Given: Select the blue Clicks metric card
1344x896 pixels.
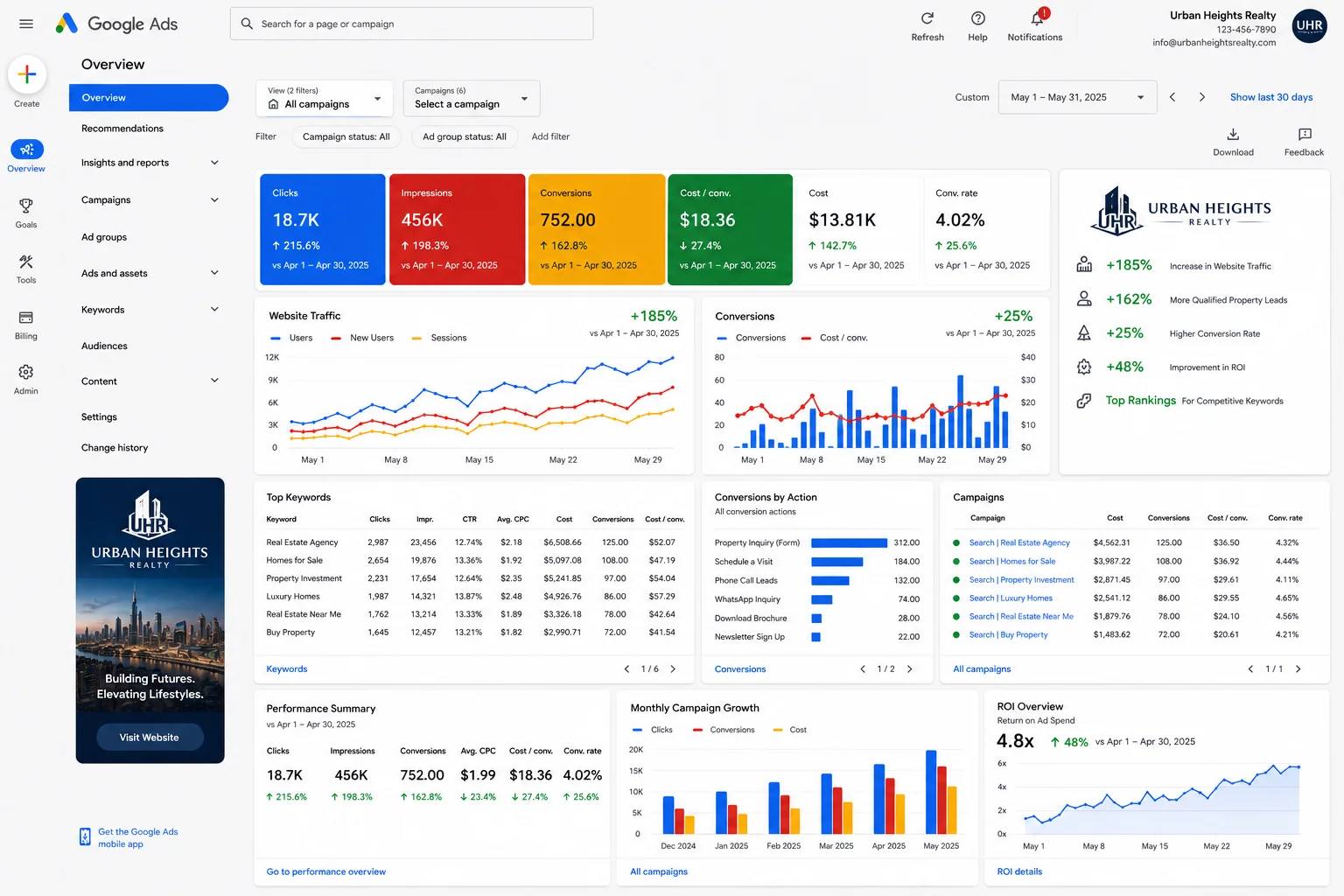Looking at the screenshot, I should pyautogui.click(x=323, y=229).
